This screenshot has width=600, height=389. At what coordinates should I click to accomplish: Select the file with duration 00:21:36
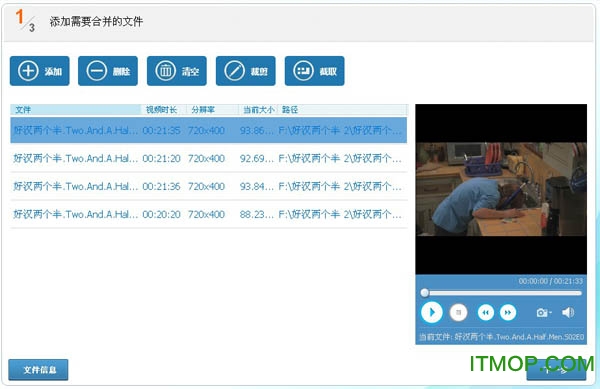[209, 186]
